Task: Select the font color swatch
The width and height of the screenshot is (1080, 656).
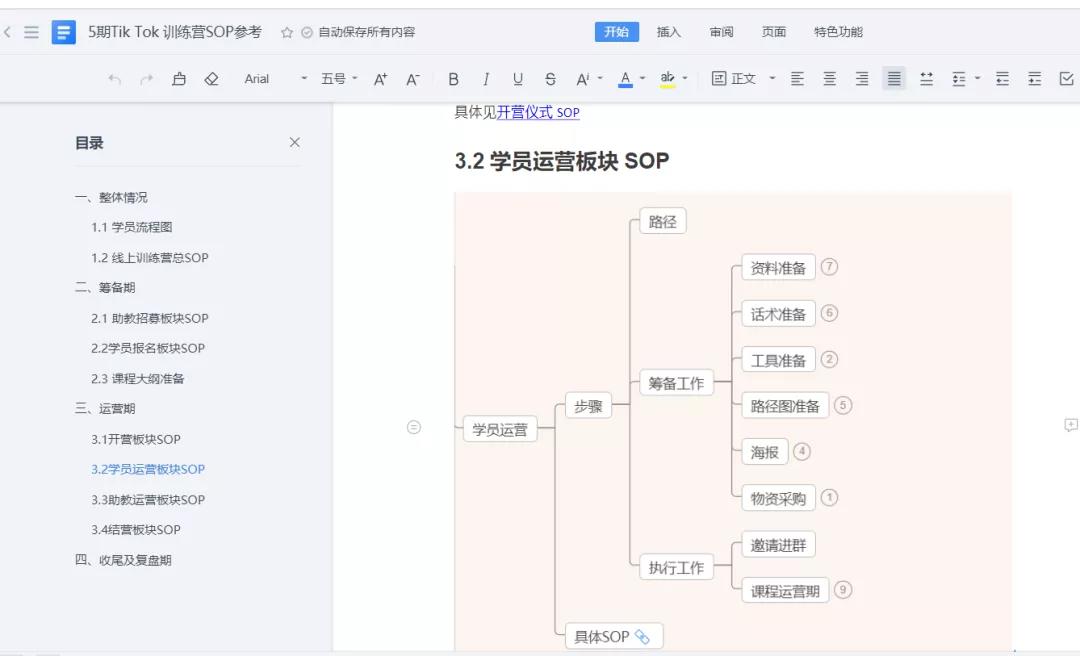Action: (625, 79)
